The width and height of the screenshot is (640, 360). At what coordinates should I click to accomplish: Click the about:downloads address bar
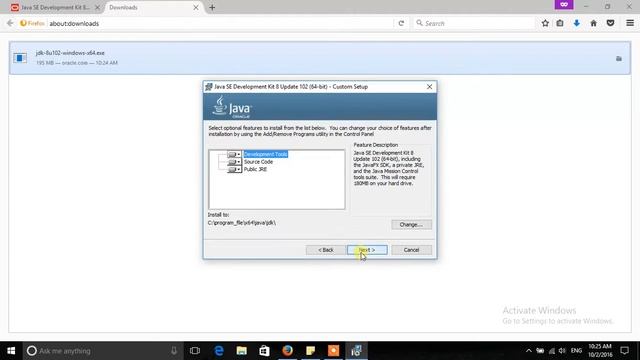click(x=220, y=23)
